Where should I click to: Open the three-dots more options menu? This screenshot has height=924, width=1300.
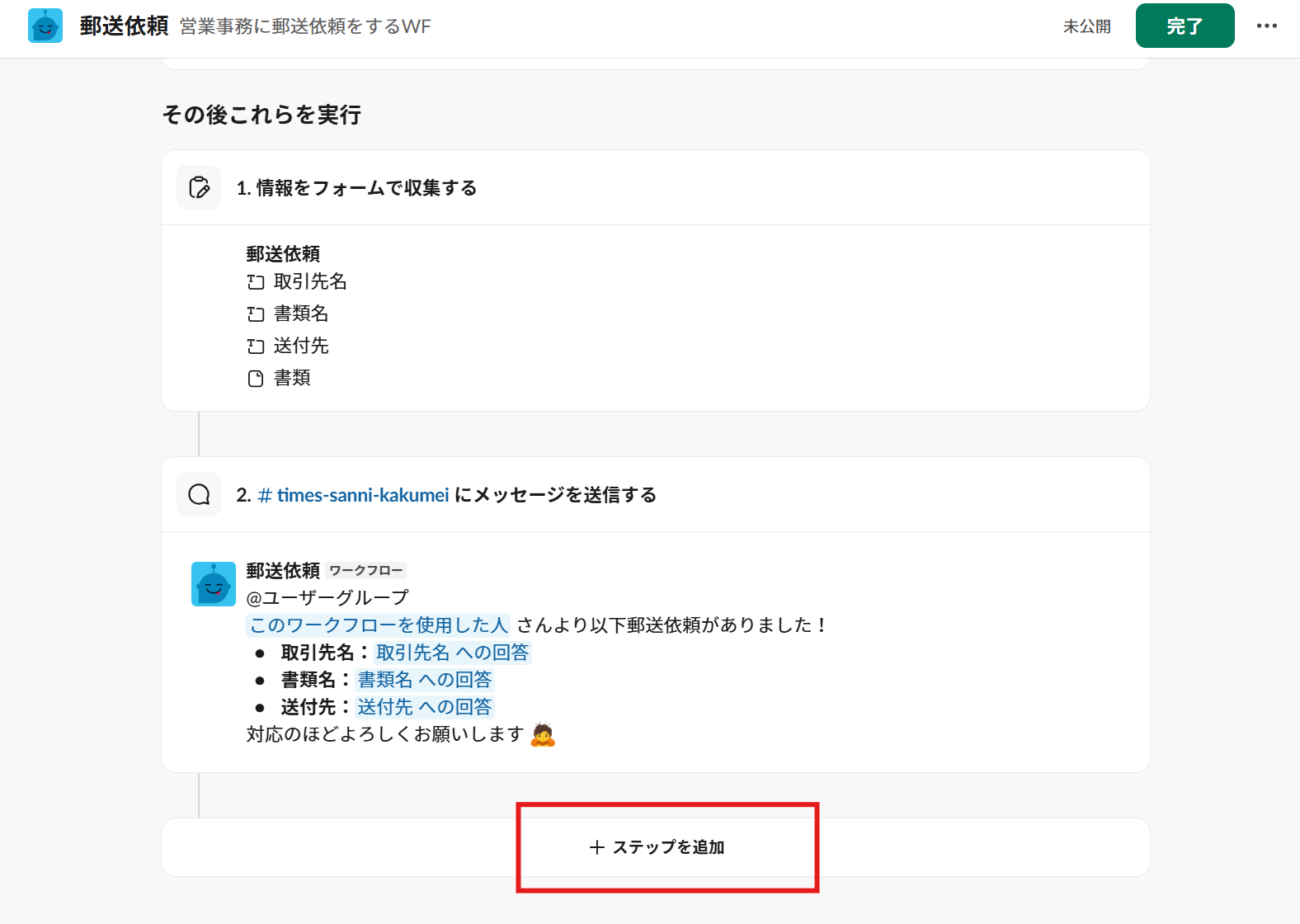1266,26
